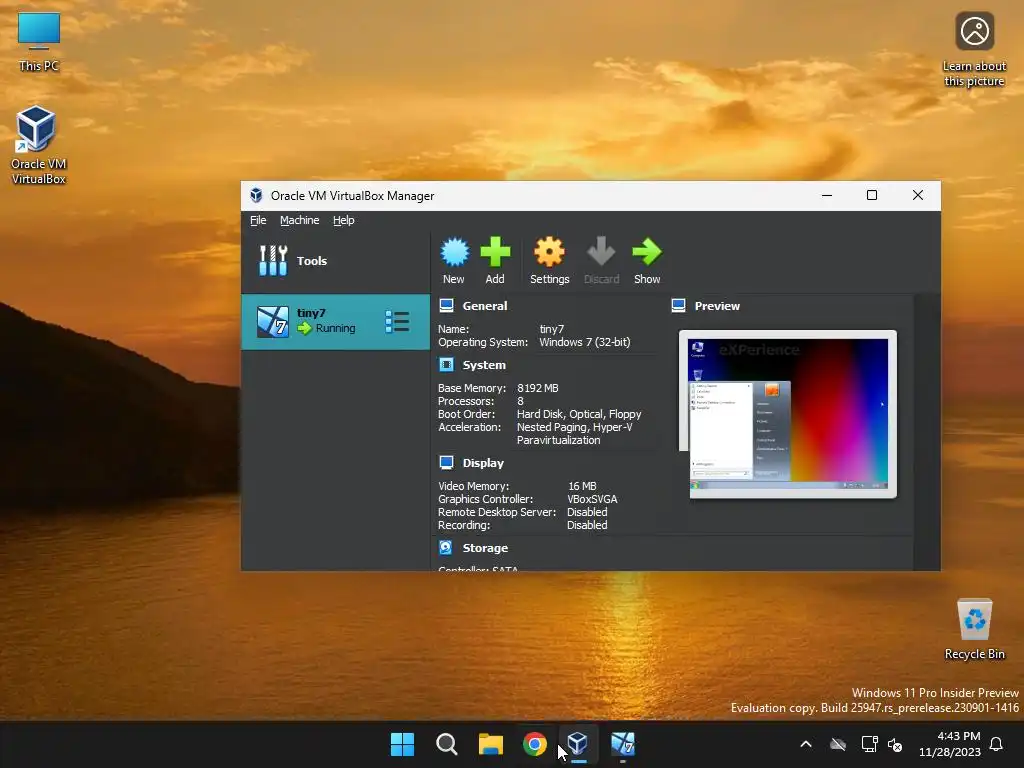Open Oracle VM VirtualBox desktop shortcut
Viewport: 1024px width, 768px height.
point(39,145)
